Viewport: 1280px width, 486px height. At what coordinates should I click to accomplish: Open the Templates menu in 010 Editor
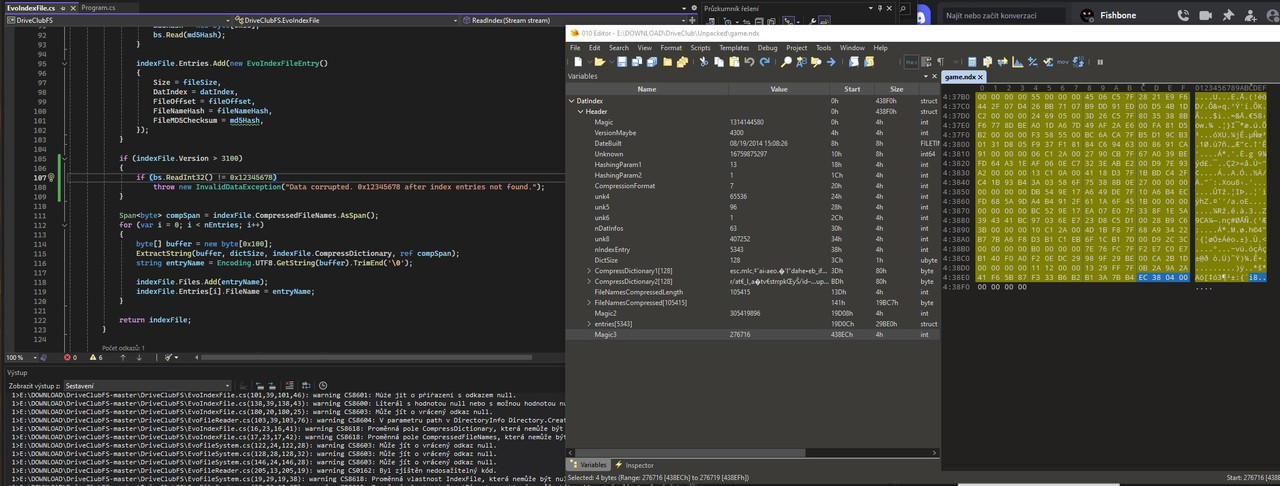coord(733,47)
